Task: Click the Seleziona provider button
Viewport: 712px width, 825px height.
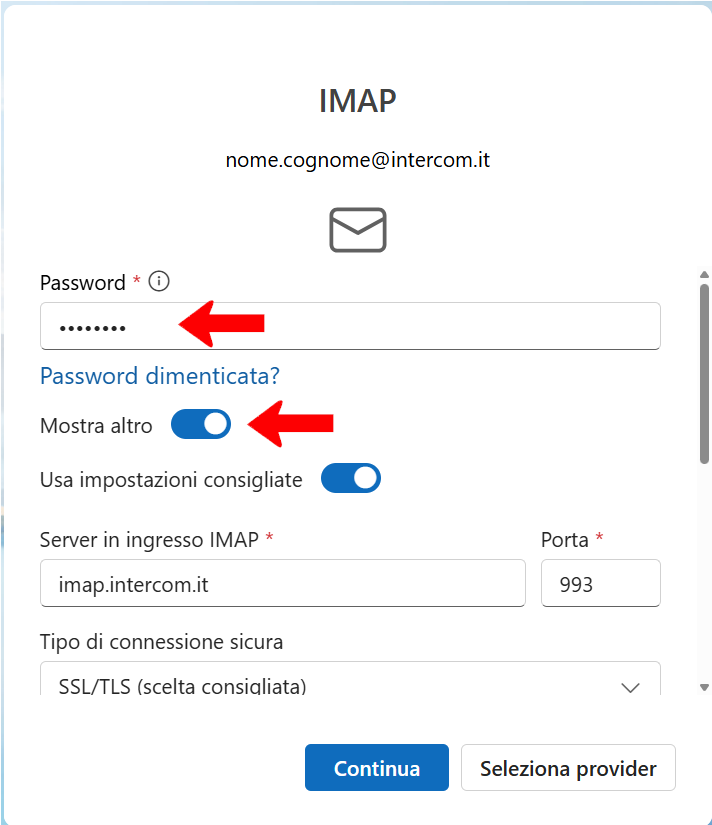Action: (568, 769)
